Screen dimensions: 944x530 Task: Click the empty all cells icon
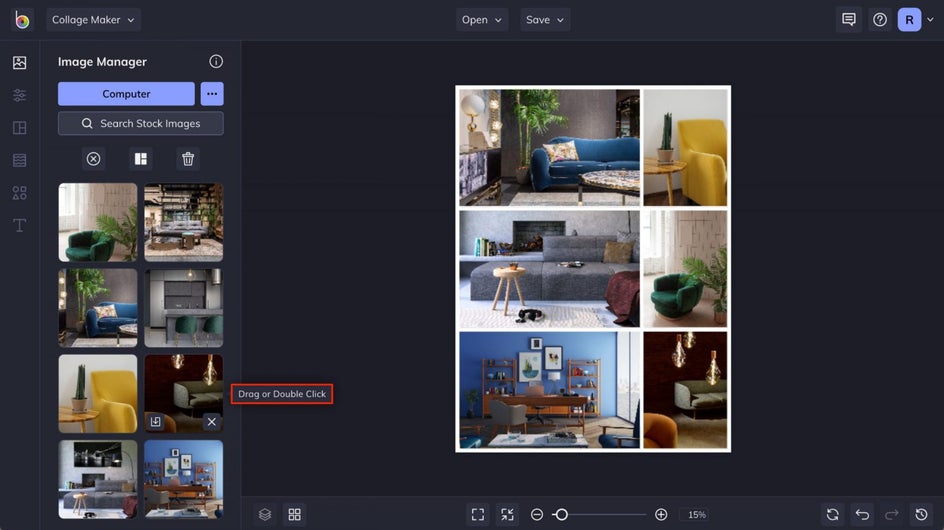pos(93,159)
